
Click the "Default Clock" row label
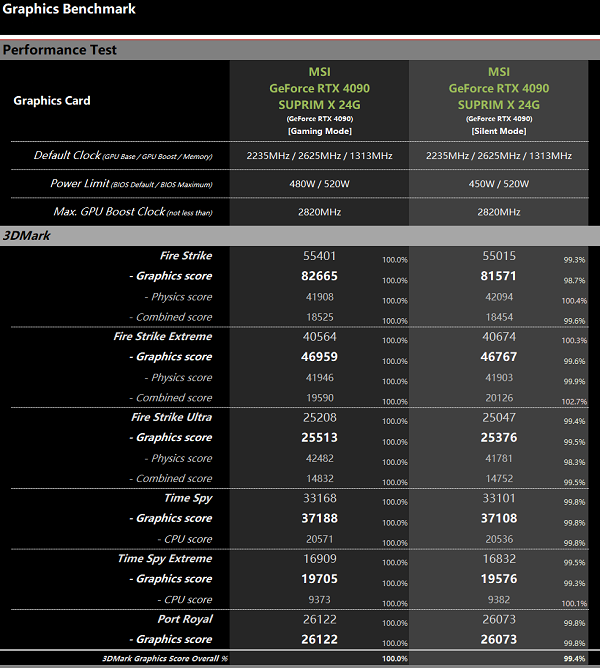click(123, 155)
